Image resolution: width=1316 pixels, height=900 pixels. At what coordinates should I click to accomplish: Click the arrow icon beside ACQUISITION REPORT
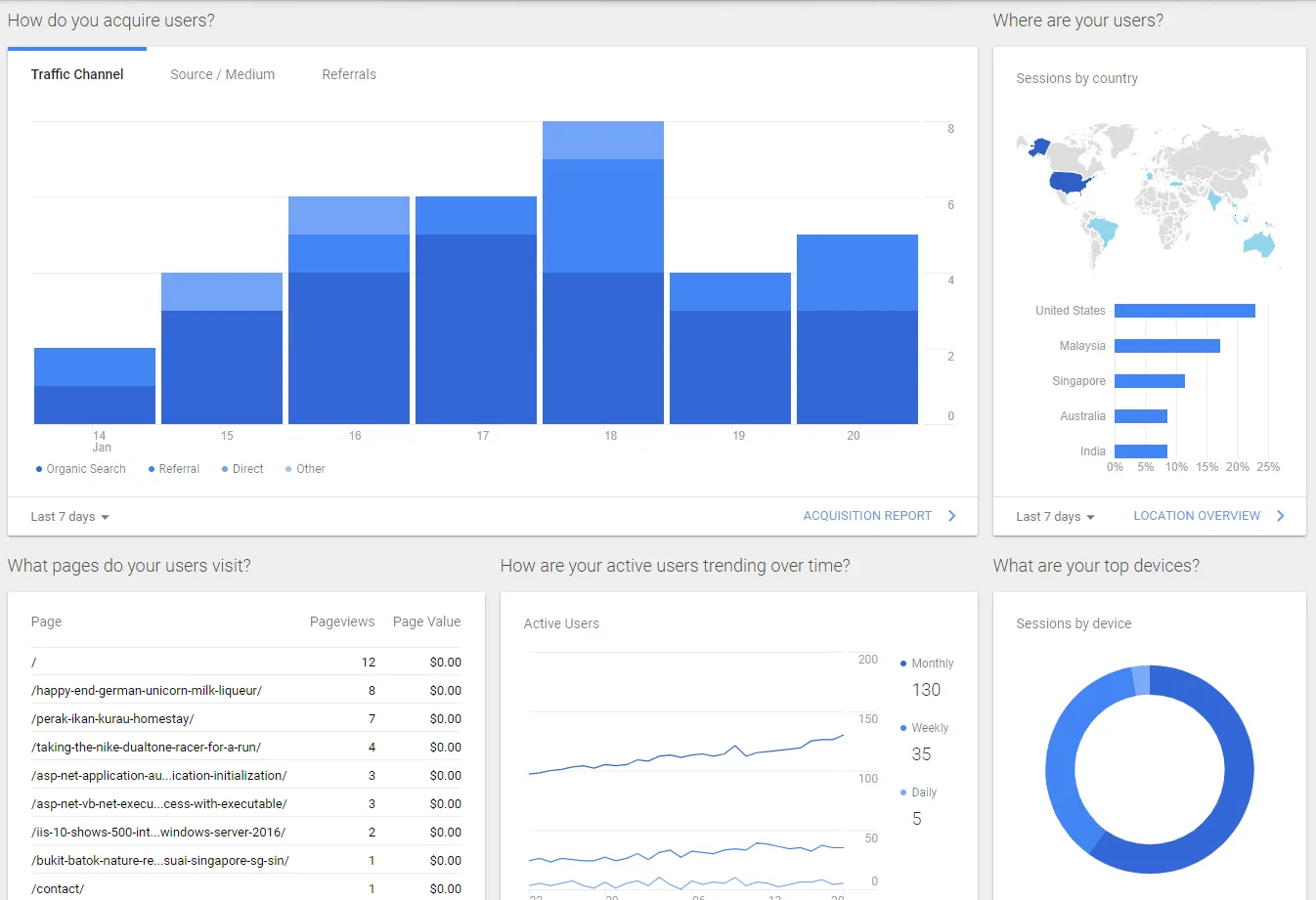(952, 516)
